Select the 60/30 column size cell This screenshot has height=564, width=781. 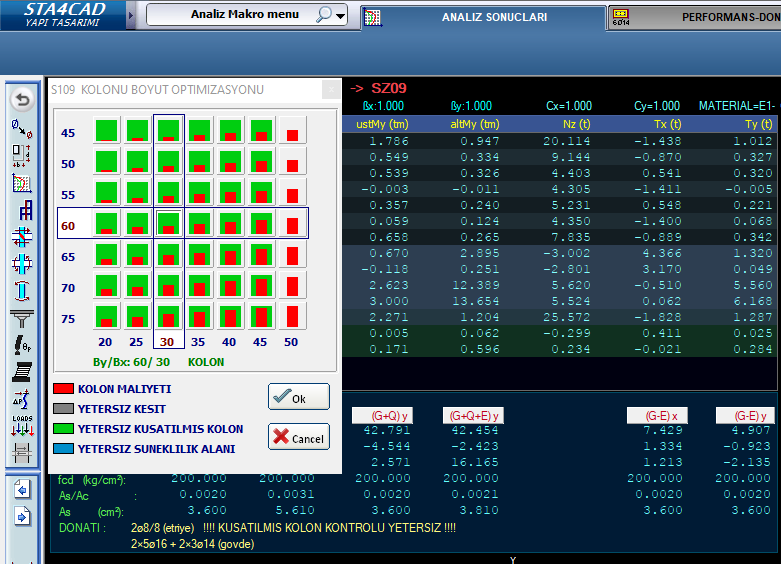[x=169, y=224]
